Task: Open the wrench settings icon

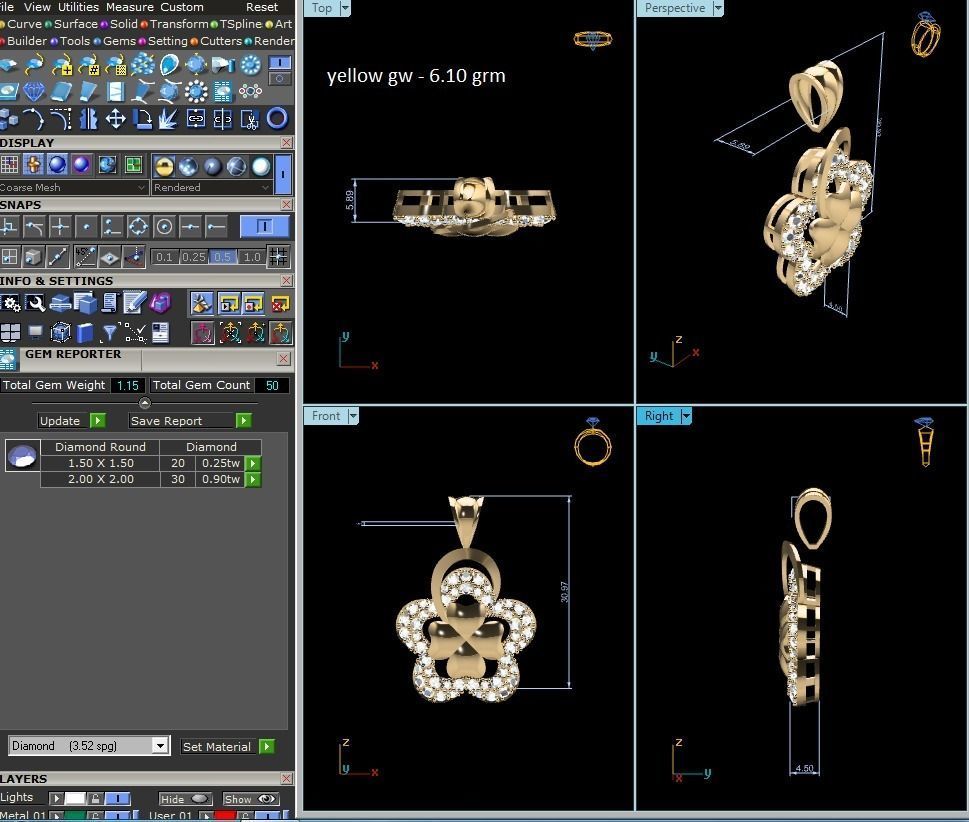Action: point(35,303)
